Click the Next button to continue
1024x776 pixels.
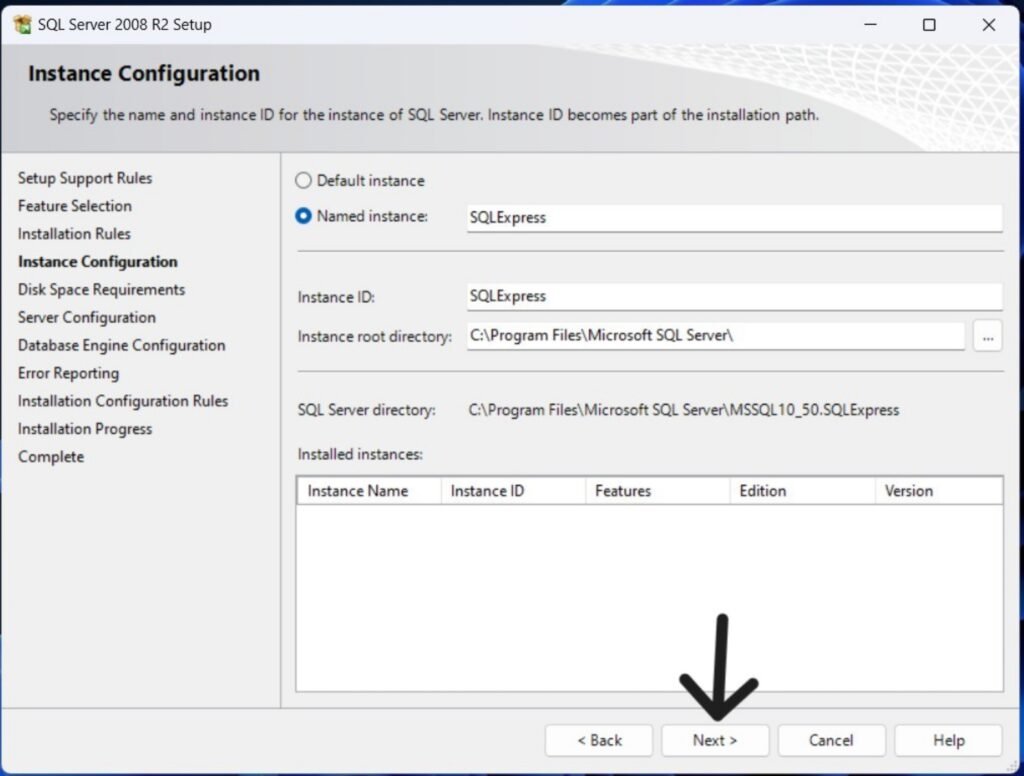[714, 740]
